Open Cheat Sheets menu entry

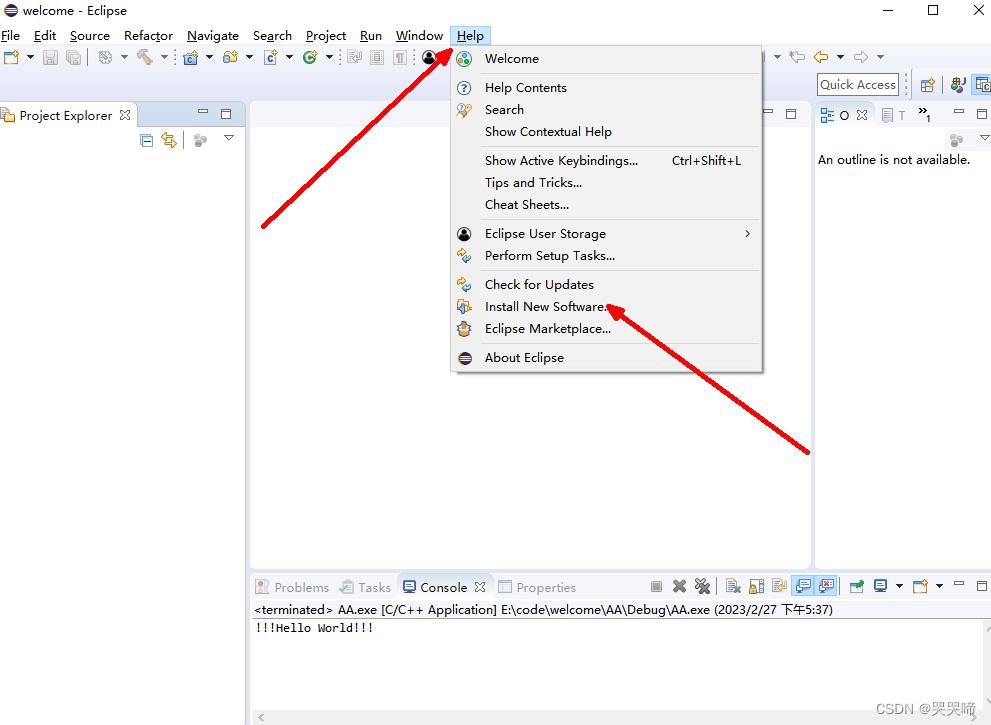click(x=607, y=205)
